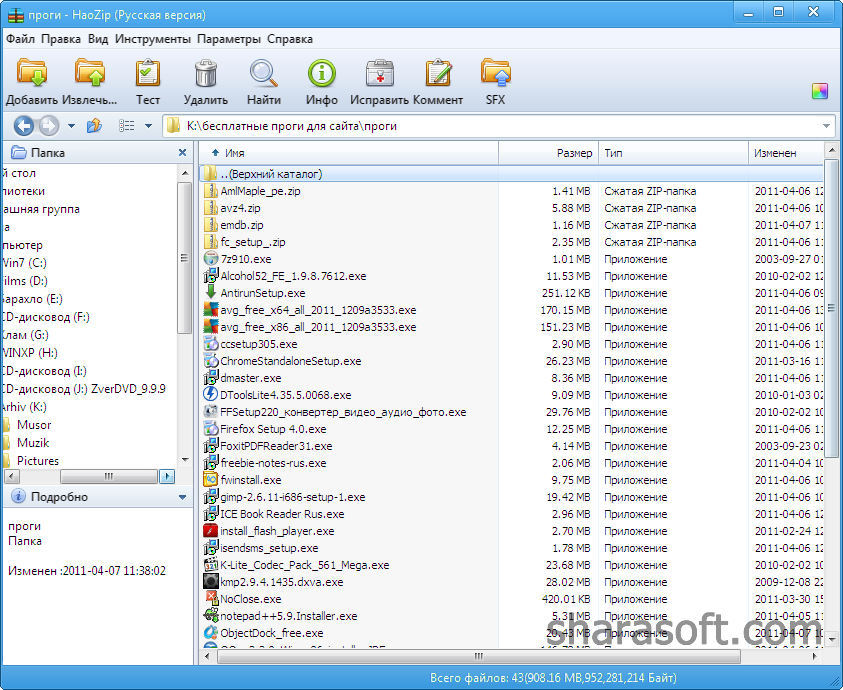Maximize the HaoZip window
This screenshot has height=690, width=843.
click(778, 12)
